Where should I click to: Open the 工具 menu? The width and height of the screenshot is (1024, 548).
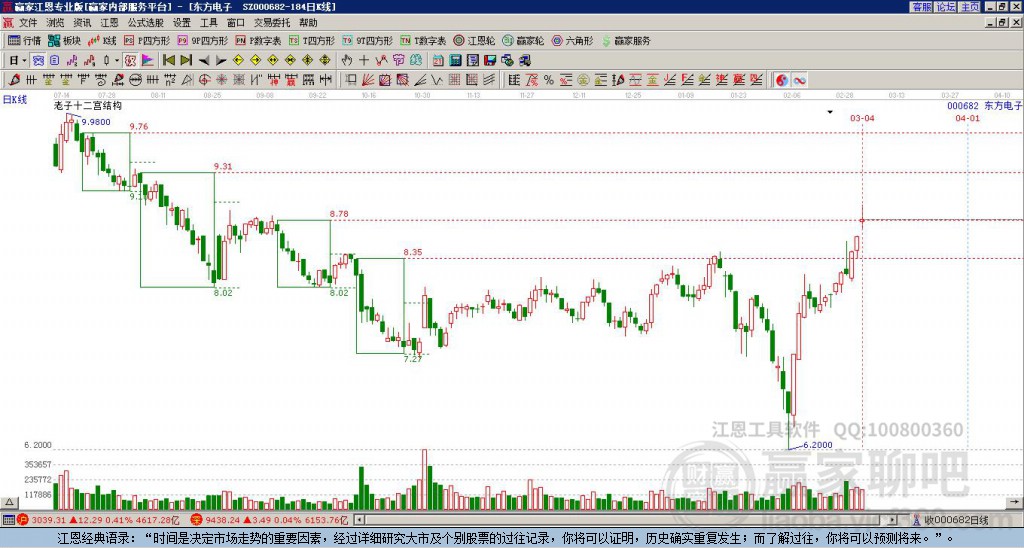(208, 22)
